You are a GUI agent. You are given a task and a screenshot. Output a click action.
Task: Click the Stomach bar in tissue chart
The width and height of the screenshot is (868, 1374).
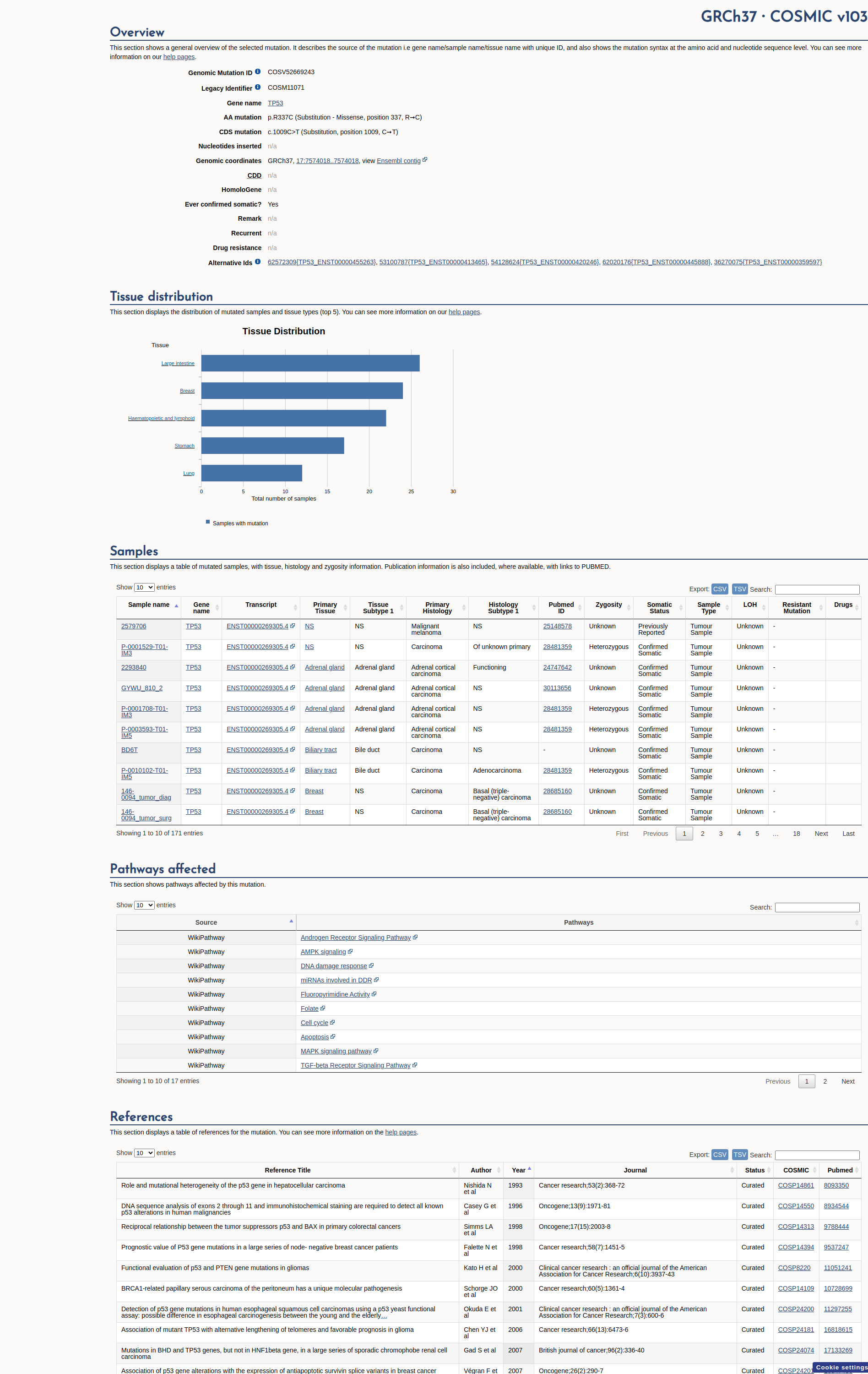click(272, 446)
